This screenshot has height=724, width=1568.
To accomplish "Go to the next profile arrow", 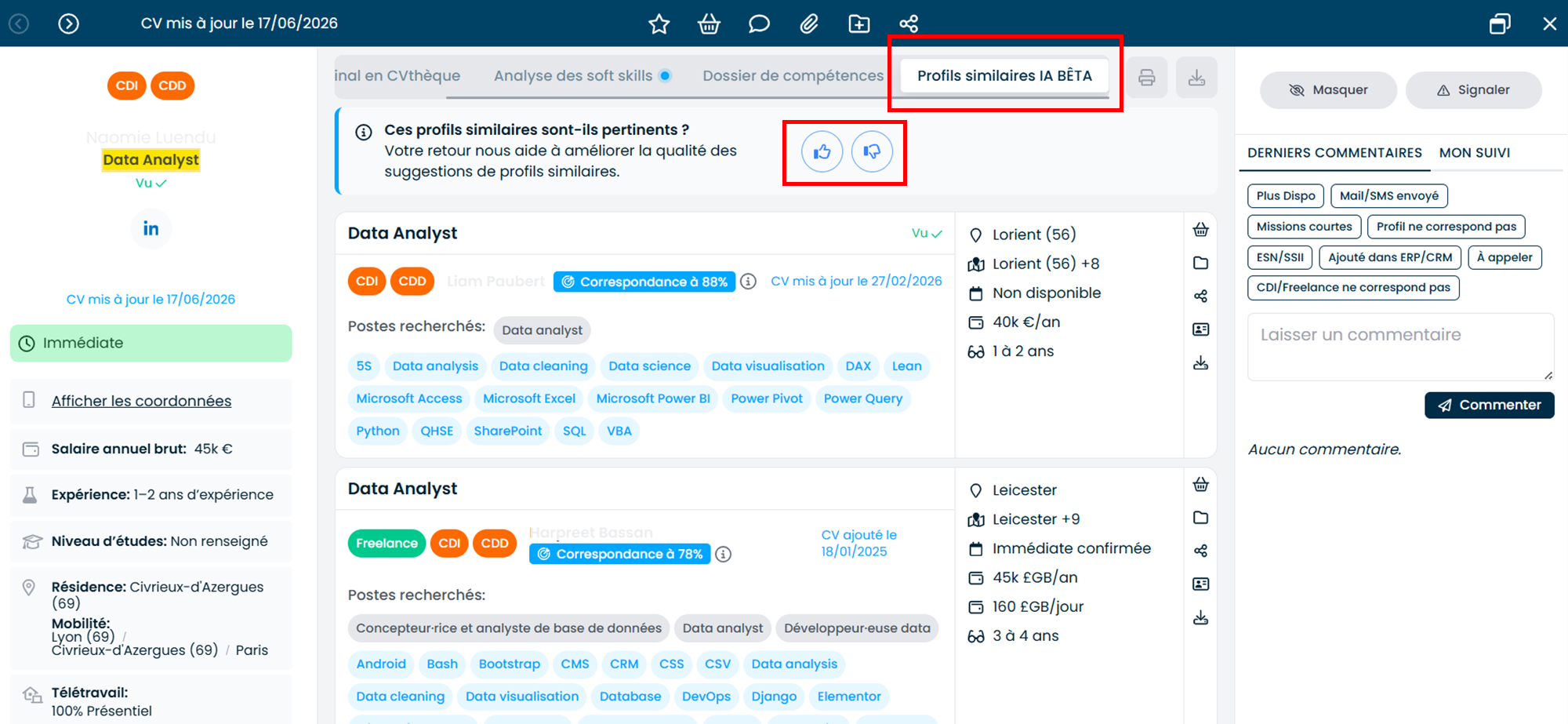I will tap(69, 24).
